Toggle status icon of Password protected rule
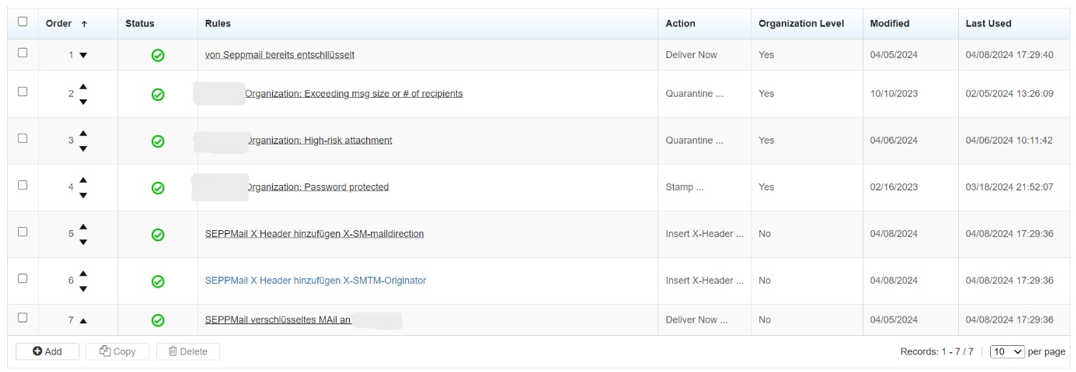 [158, 187]
